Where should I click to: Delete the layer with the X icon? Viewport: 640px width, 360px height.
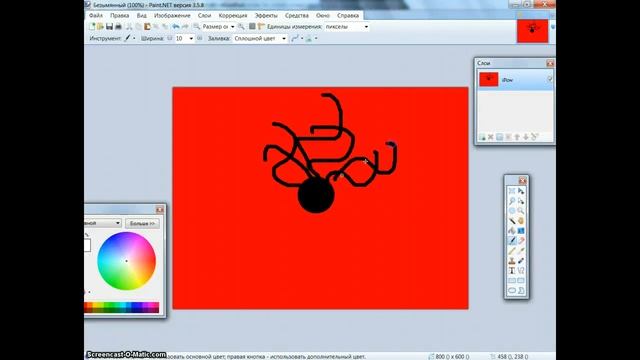point(491,137)
